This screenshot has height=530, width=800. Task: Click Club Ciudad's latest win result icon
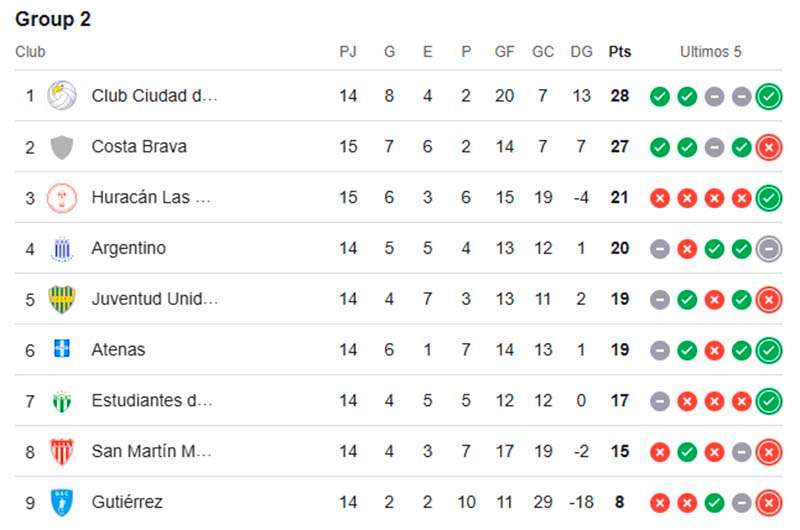pyautogui.click(x=768, y=96)
